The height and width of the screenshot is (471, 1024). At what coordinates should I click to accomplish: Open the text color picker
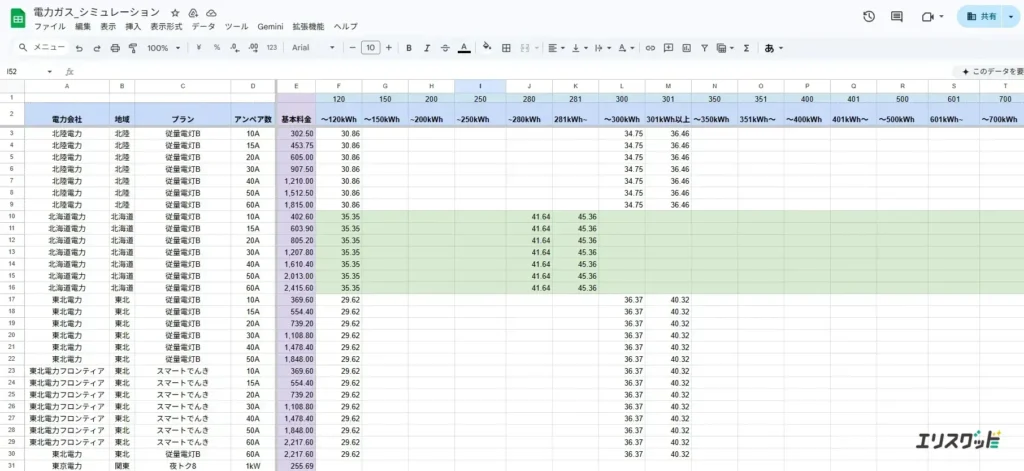tap(464, 48)
